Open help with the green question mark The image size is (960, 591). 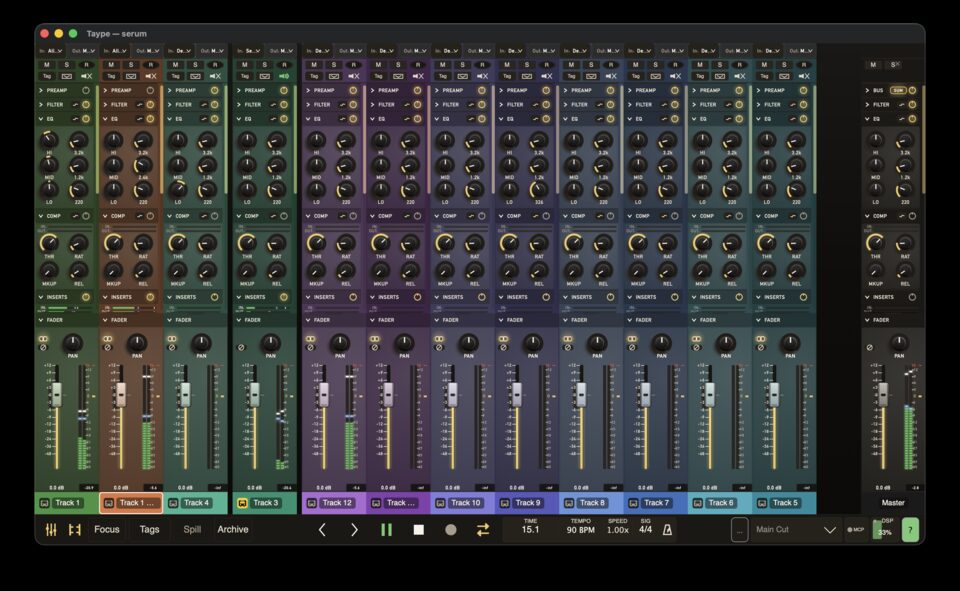point(910,530)
